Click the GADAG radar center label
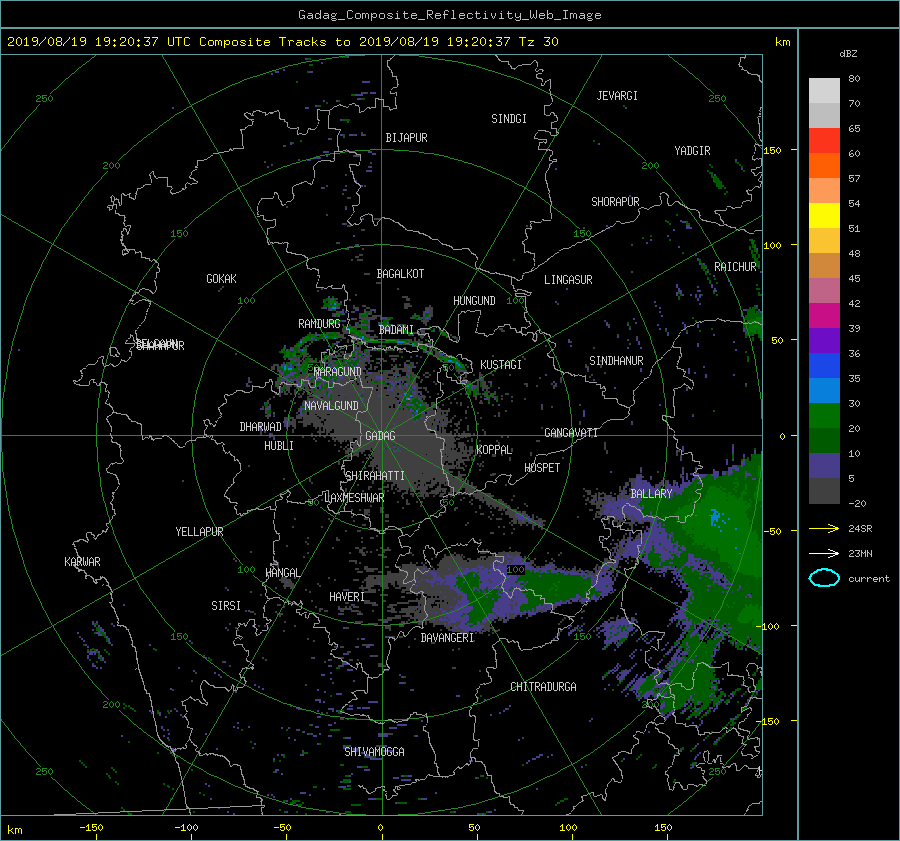The image size is (900, 841). tap(380, 436)
